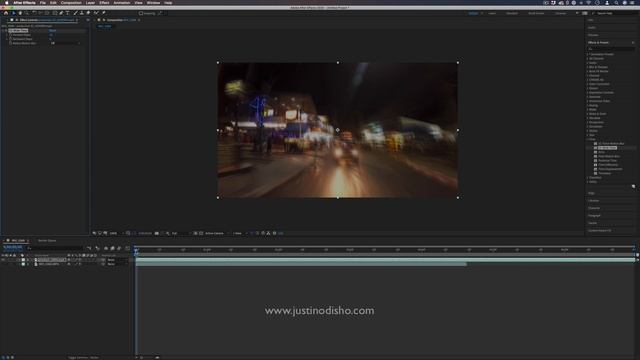Switch to the Standard workspace
This screenshot has width=640, height=360.
pos(512,13)
